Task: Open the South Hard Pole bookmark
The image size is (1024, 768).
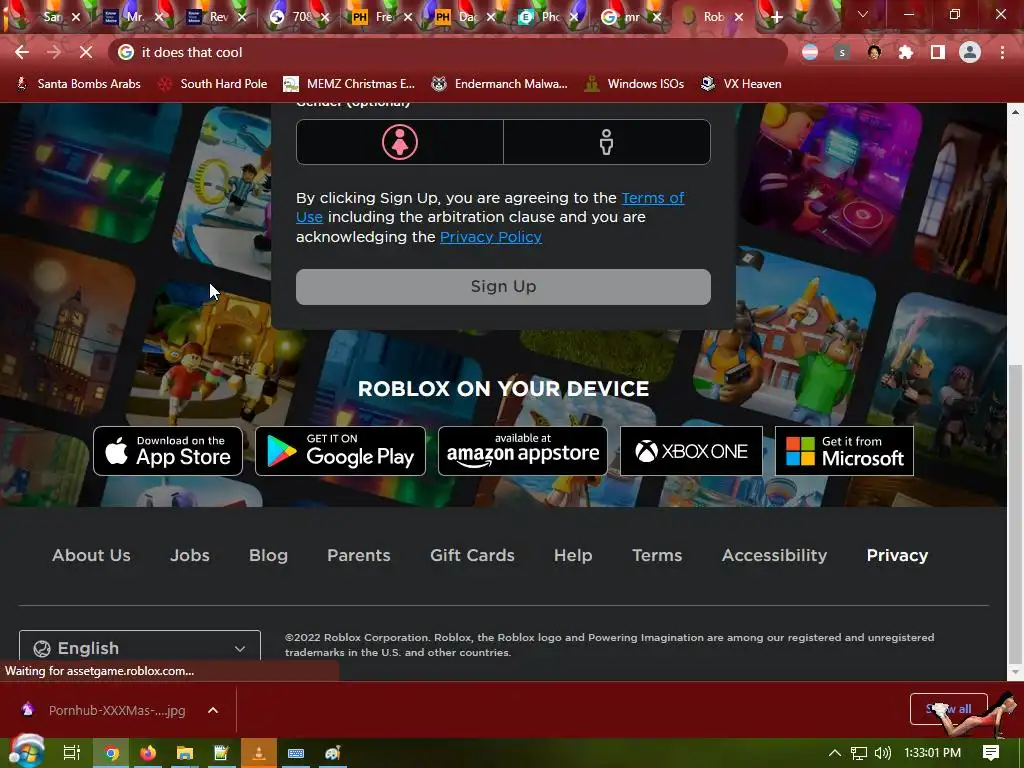Action: [x=213, y=84]
